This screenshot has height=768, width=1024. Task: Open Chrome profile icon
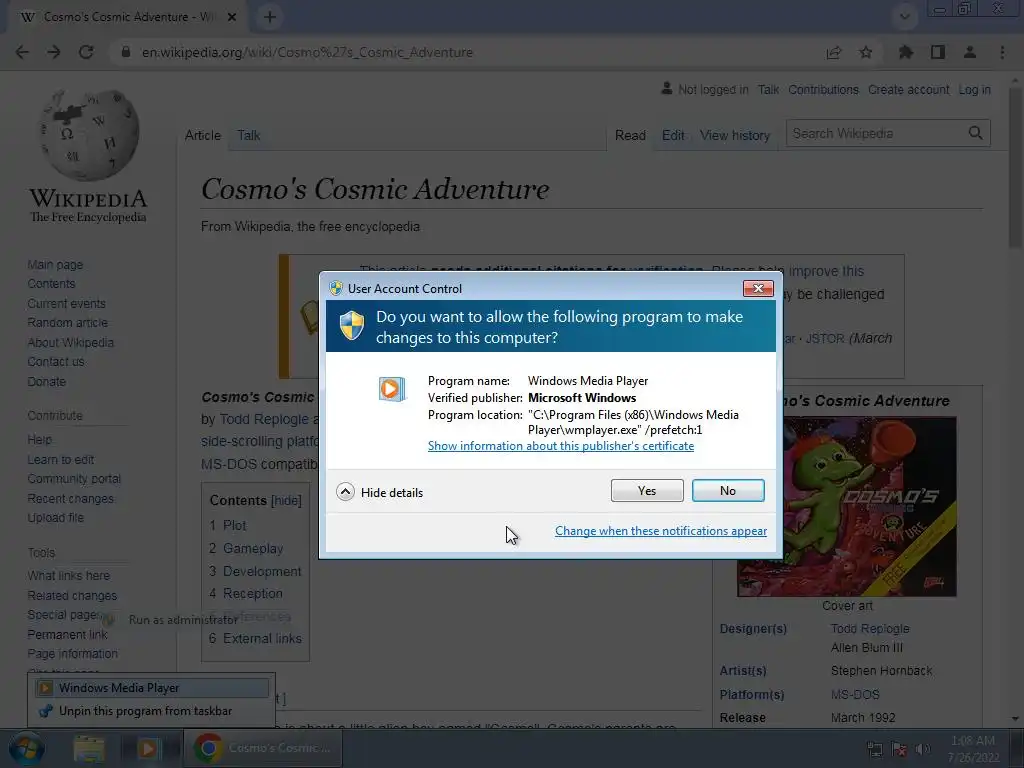970,52
